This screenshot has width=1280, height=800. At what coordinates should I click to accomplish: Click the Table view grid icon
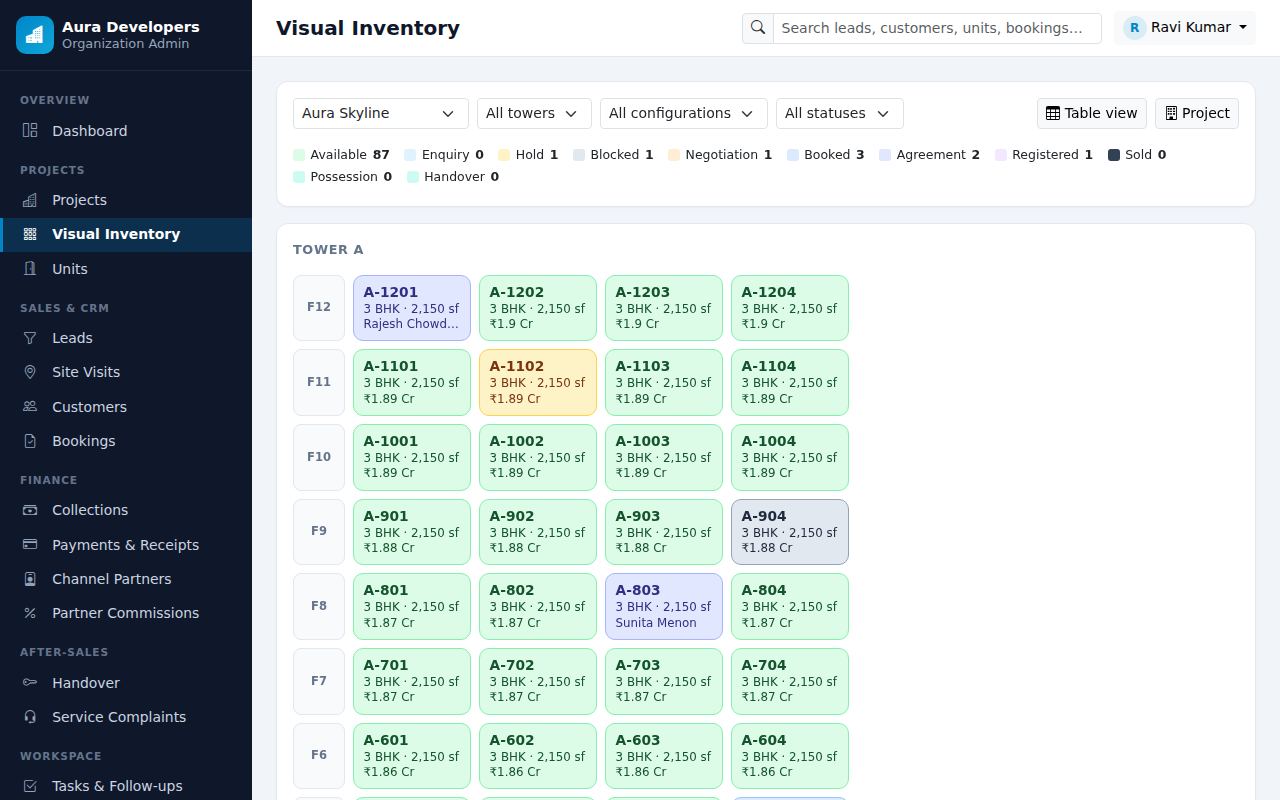pyautogui.click(x=1053, y=113)
